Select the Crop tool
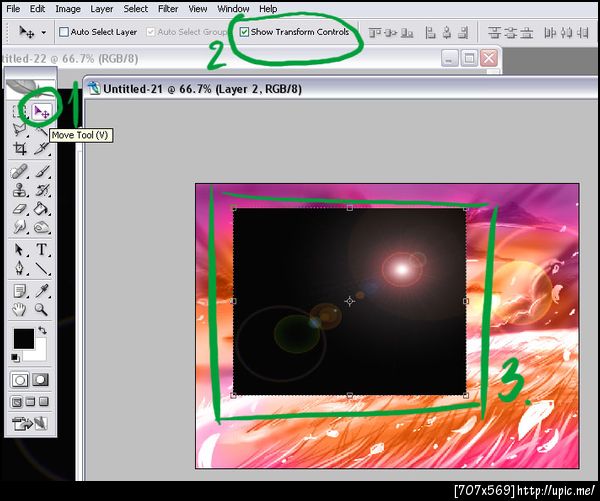600x501 pixels. click(x=19, y=148)
